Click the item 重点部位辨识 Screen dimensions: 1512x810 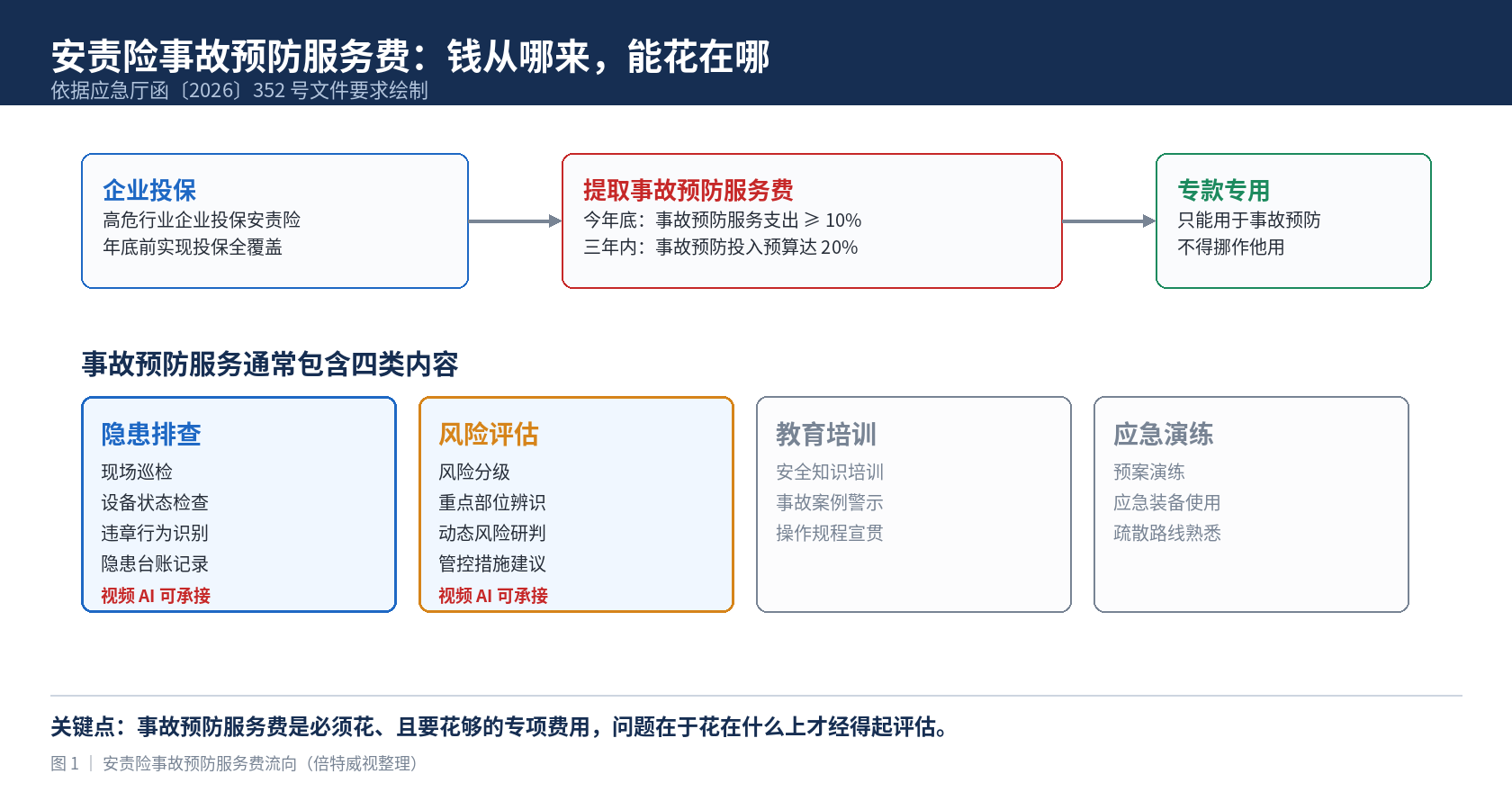492,502
